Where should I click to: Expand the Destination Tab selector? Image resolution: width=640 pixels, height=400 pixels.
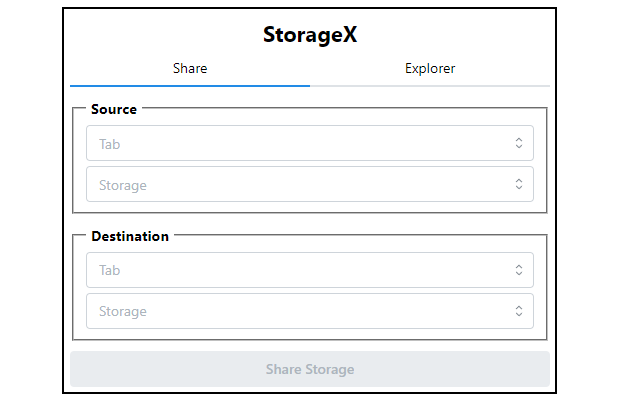click(x=310, y=270)
